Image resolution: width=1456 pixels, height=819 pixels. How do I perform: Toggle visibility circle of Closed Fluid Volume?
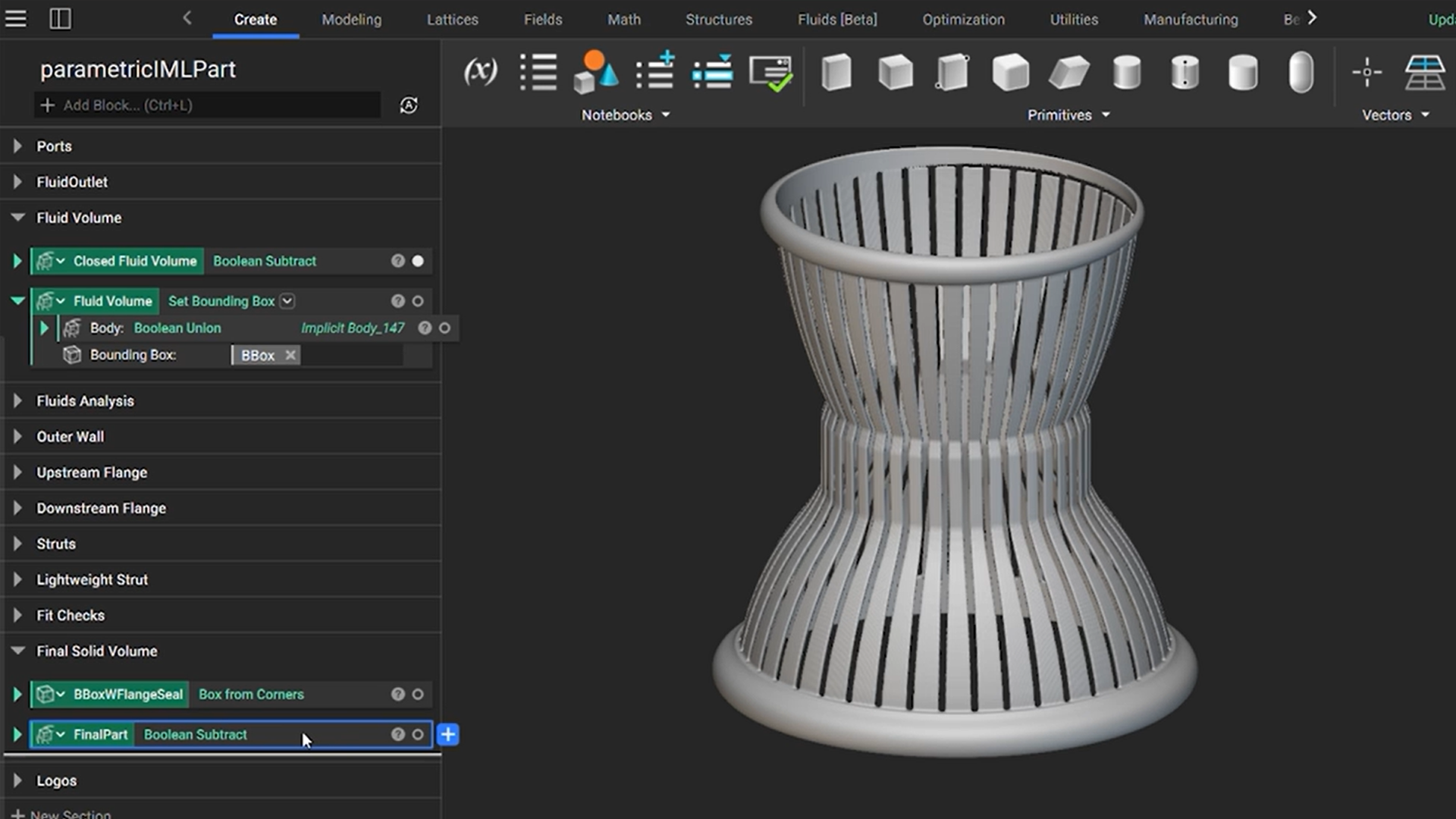pos(418,261)
